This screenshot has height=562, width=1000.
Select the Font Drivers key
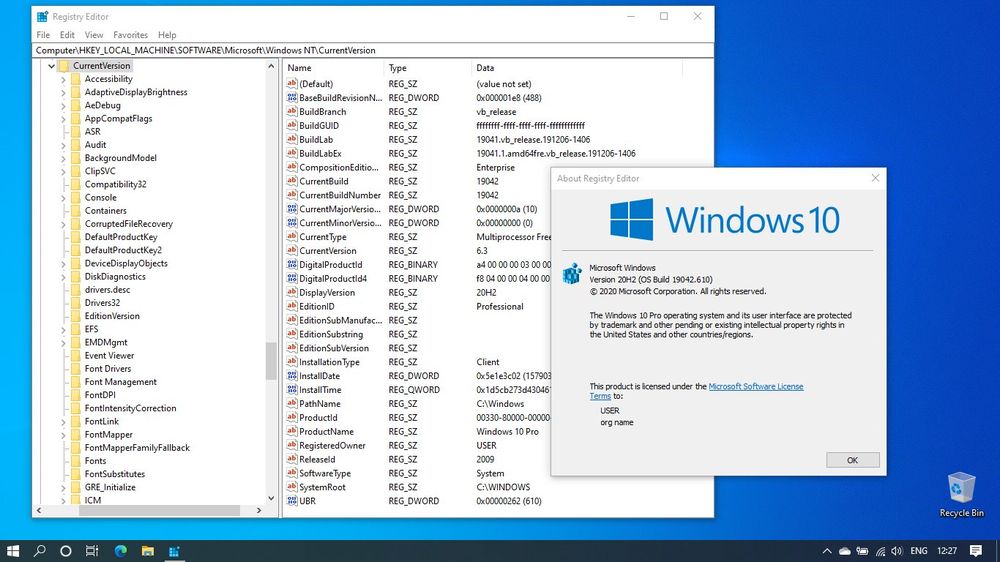pyautogui.click(x=107, y=369)
